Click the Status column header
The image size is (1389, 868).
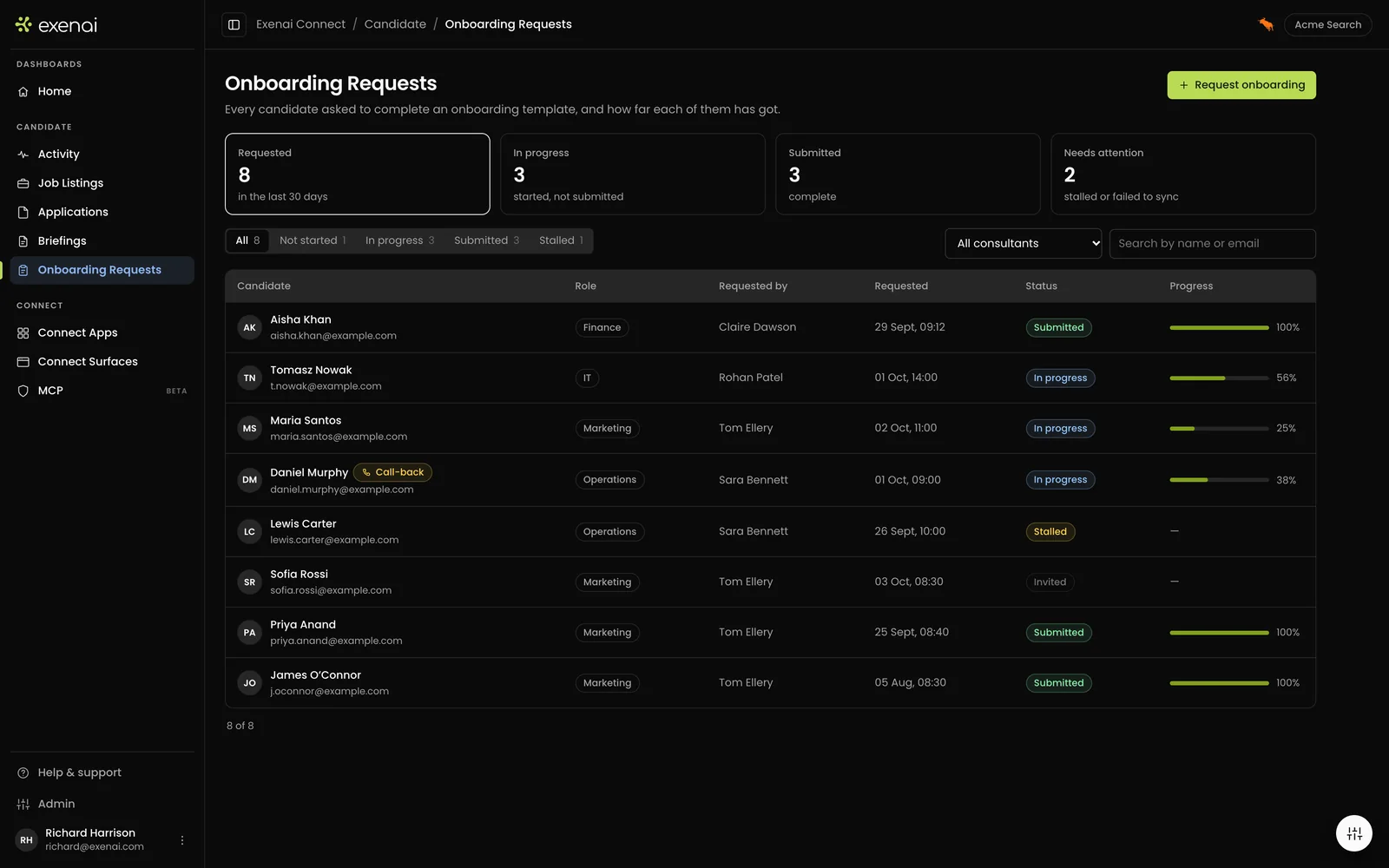pos(1041,286)
